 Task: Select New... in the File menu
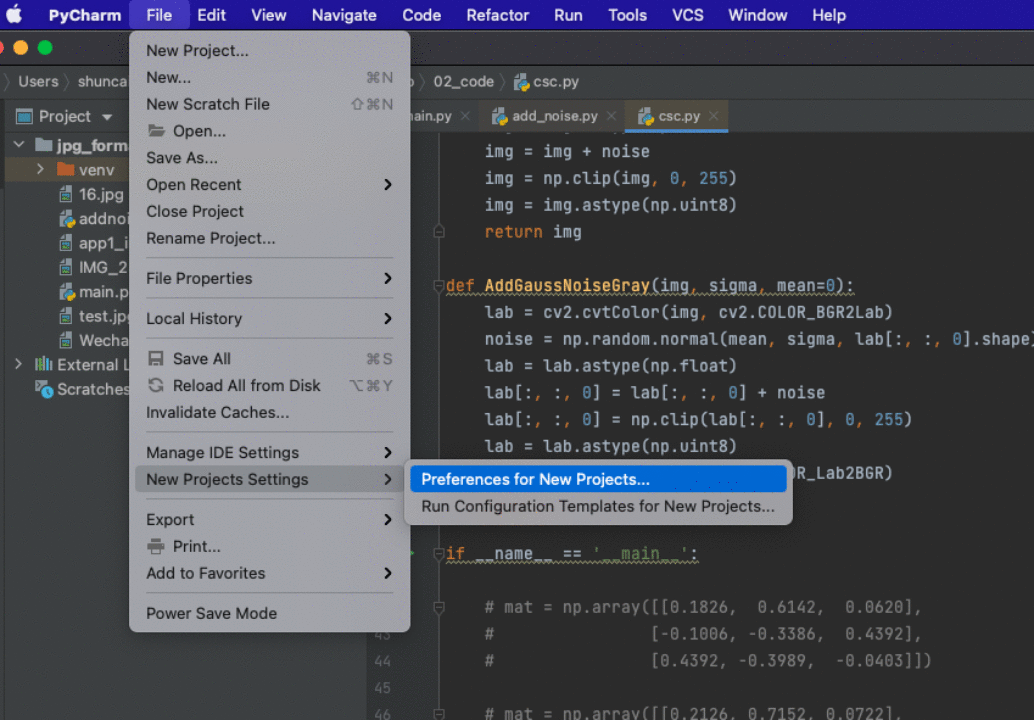[x=269, y=78]
